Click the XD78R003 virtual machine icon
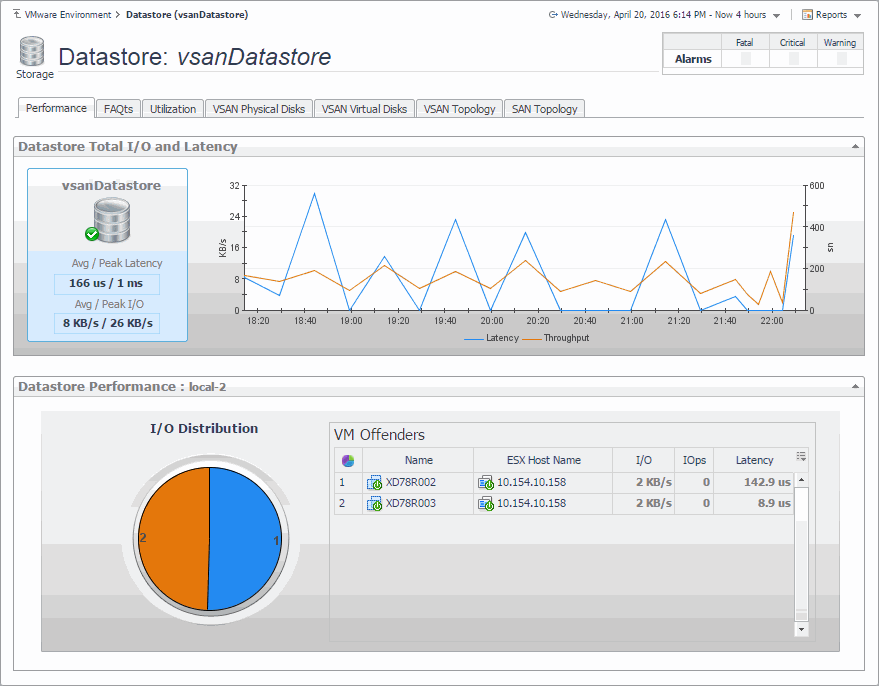Image resolution: width=879 pixels, height=686 pixels. (x=374, y=504)
